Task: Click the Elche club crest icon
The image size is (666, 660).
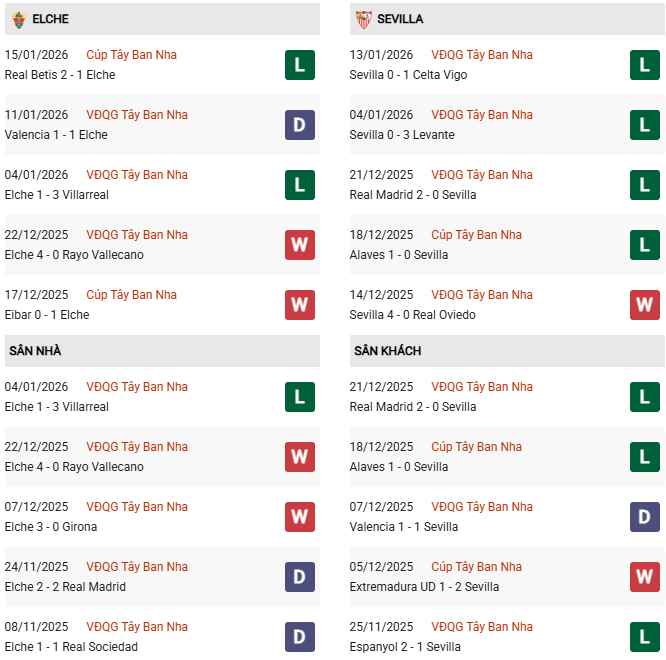Action: [19, 19]
